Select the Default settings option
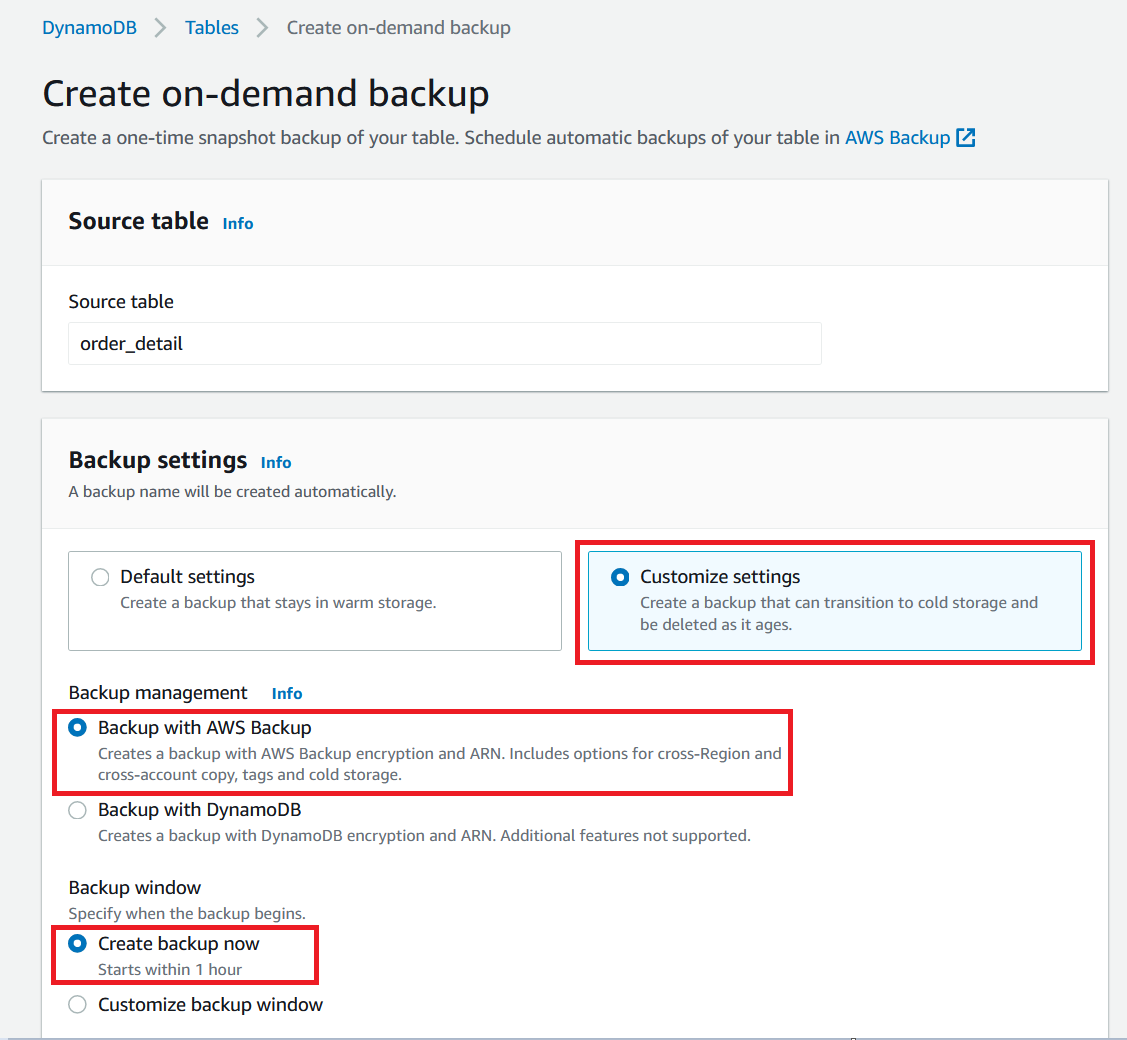The height and width of the screenshot is (1040, 1127). pyautogui.click(x=100, y=577)
